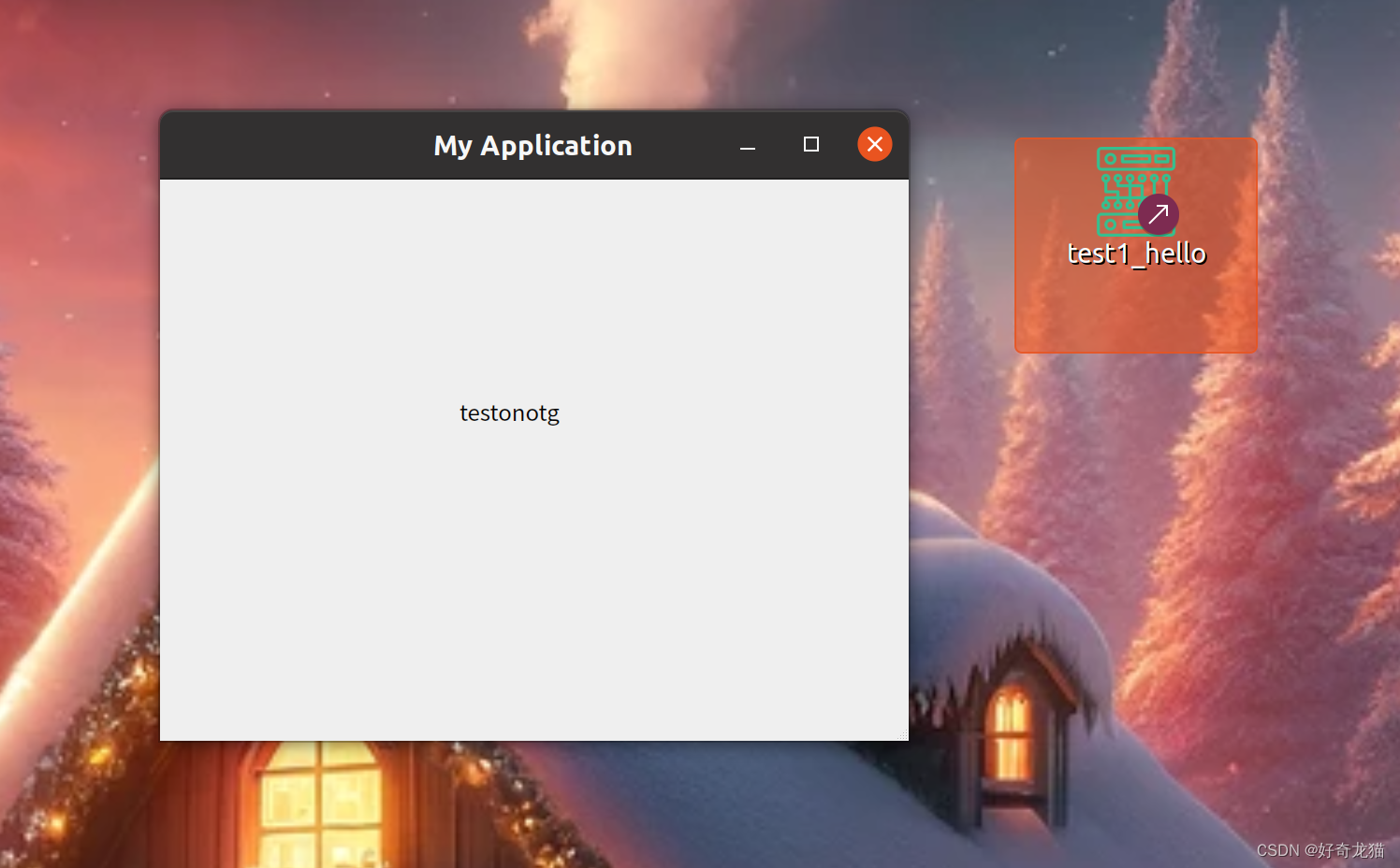Viewport: 1400px width, 868px height.
Task: Close the My Application window
Action: coord(875,144)
